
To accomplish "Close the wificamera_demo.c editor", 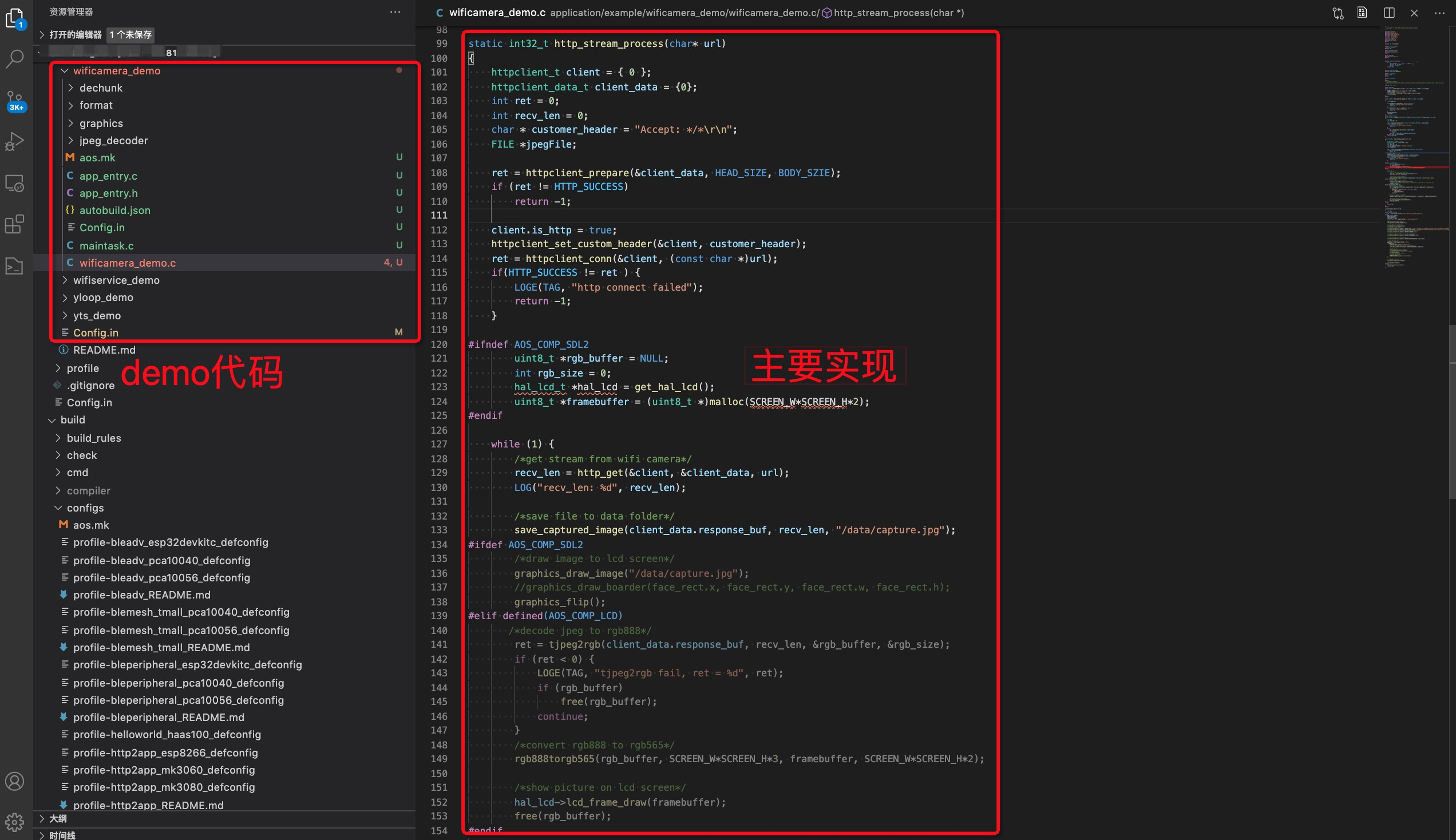I will point(1414,13).
